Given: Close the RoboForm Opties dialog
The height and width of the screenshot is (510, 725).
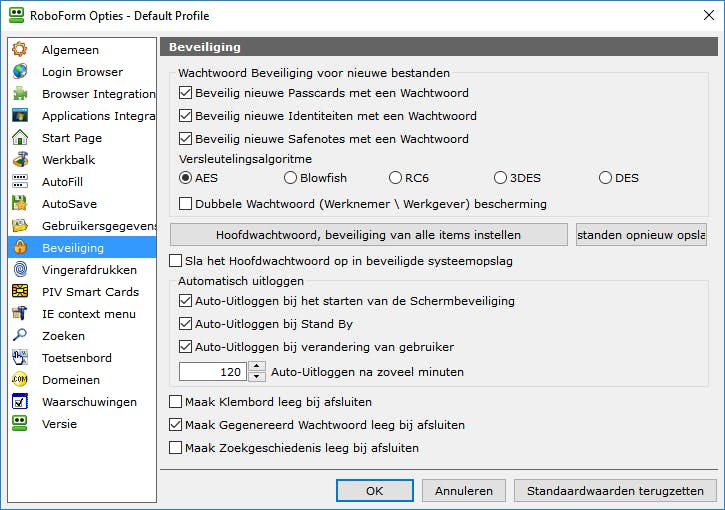Looking at the screenshot, I should point(708,15).
